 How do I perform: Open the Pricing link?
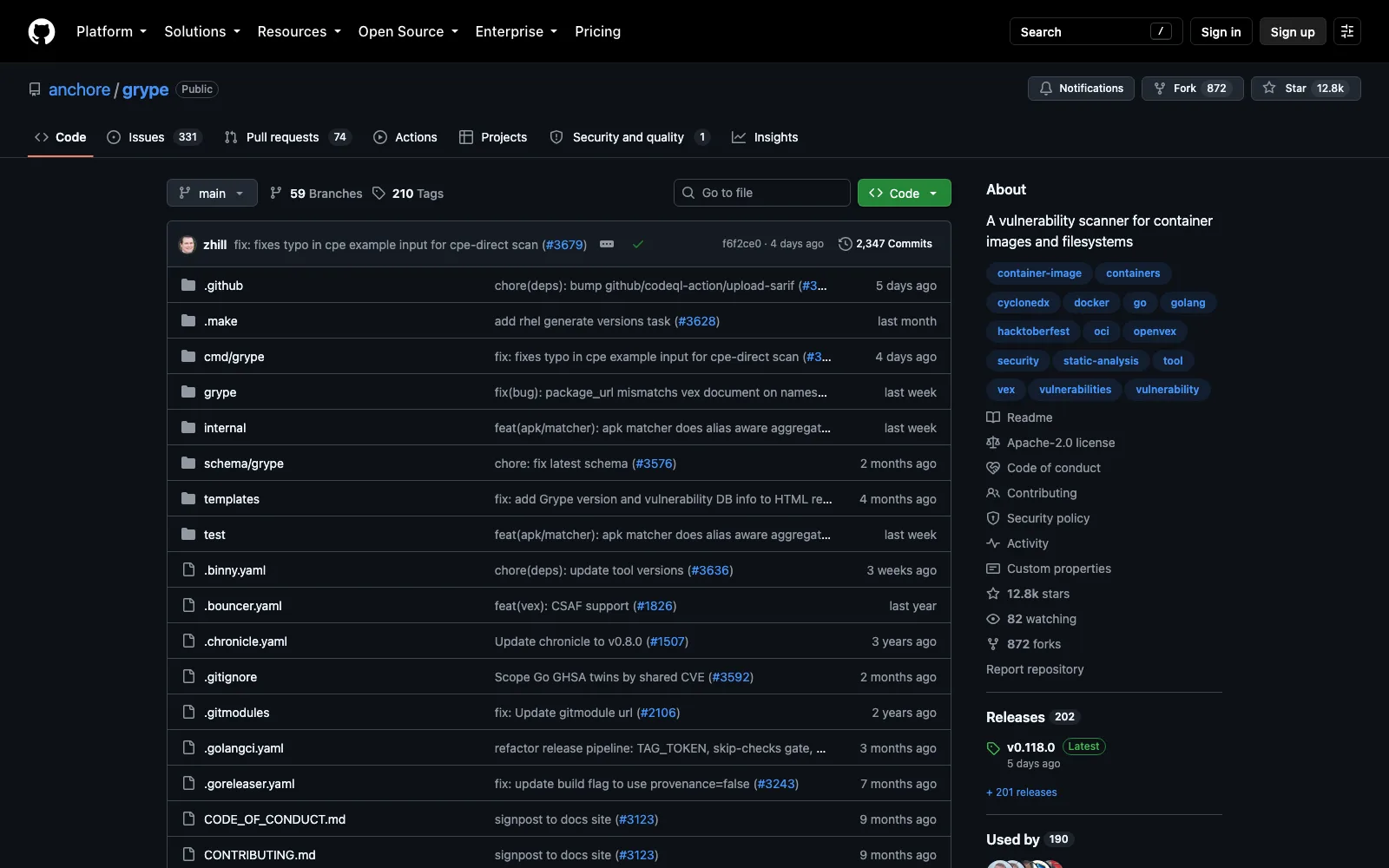coord(597,31)
